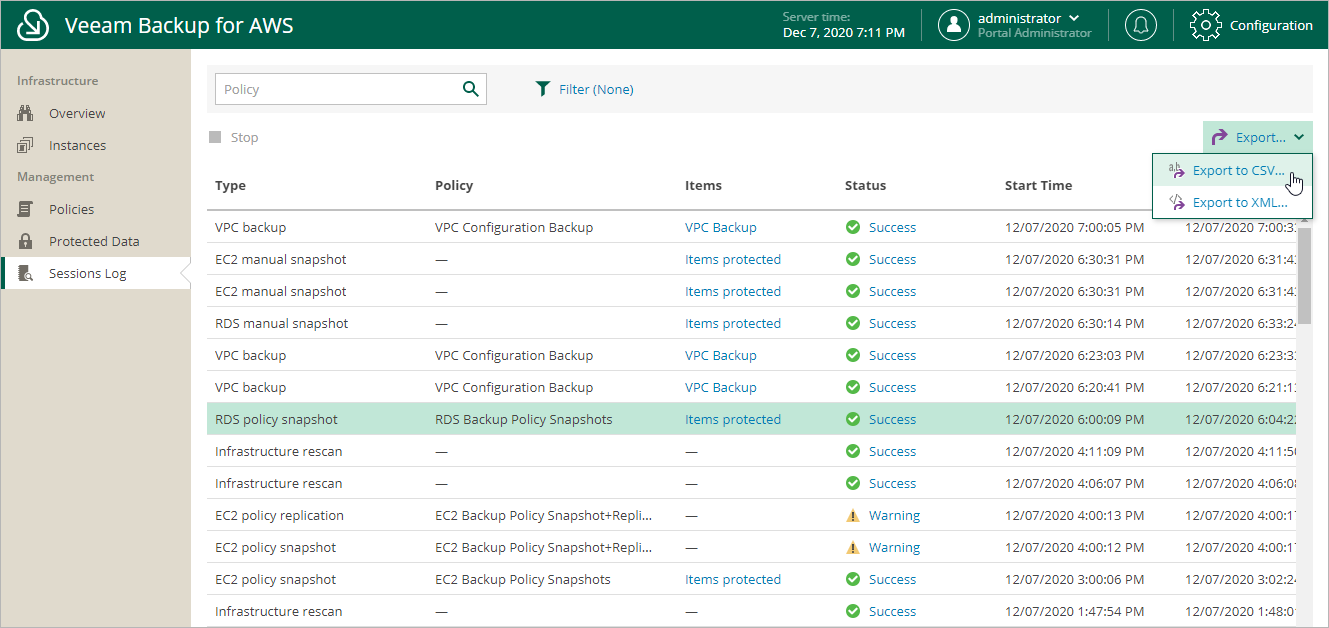Open Items protected in RDS policy snapshot row
The image size is (1329, 628).
732,419
